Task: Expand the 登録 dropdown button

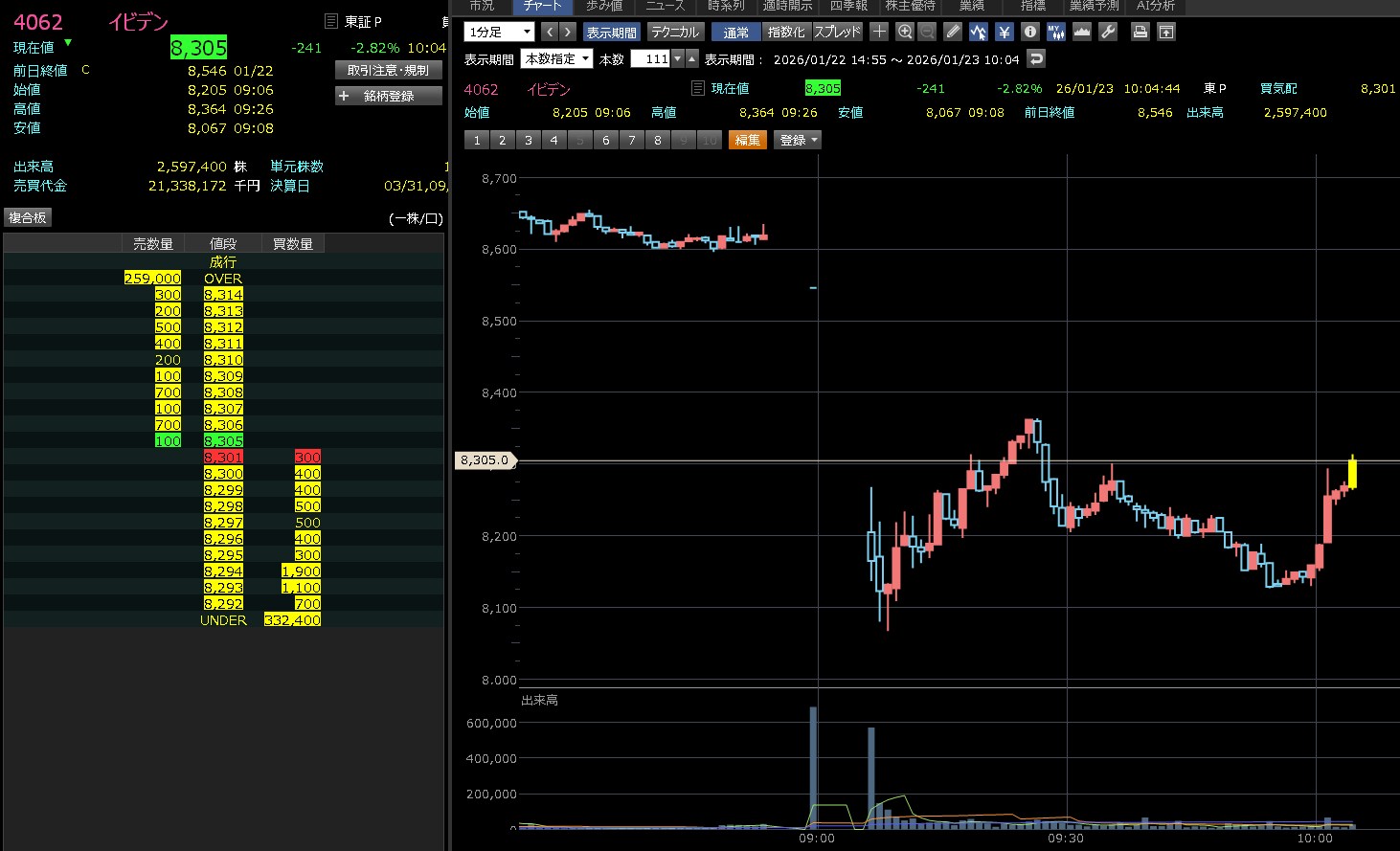Action: pyautogui.click(x=799, y=140)
